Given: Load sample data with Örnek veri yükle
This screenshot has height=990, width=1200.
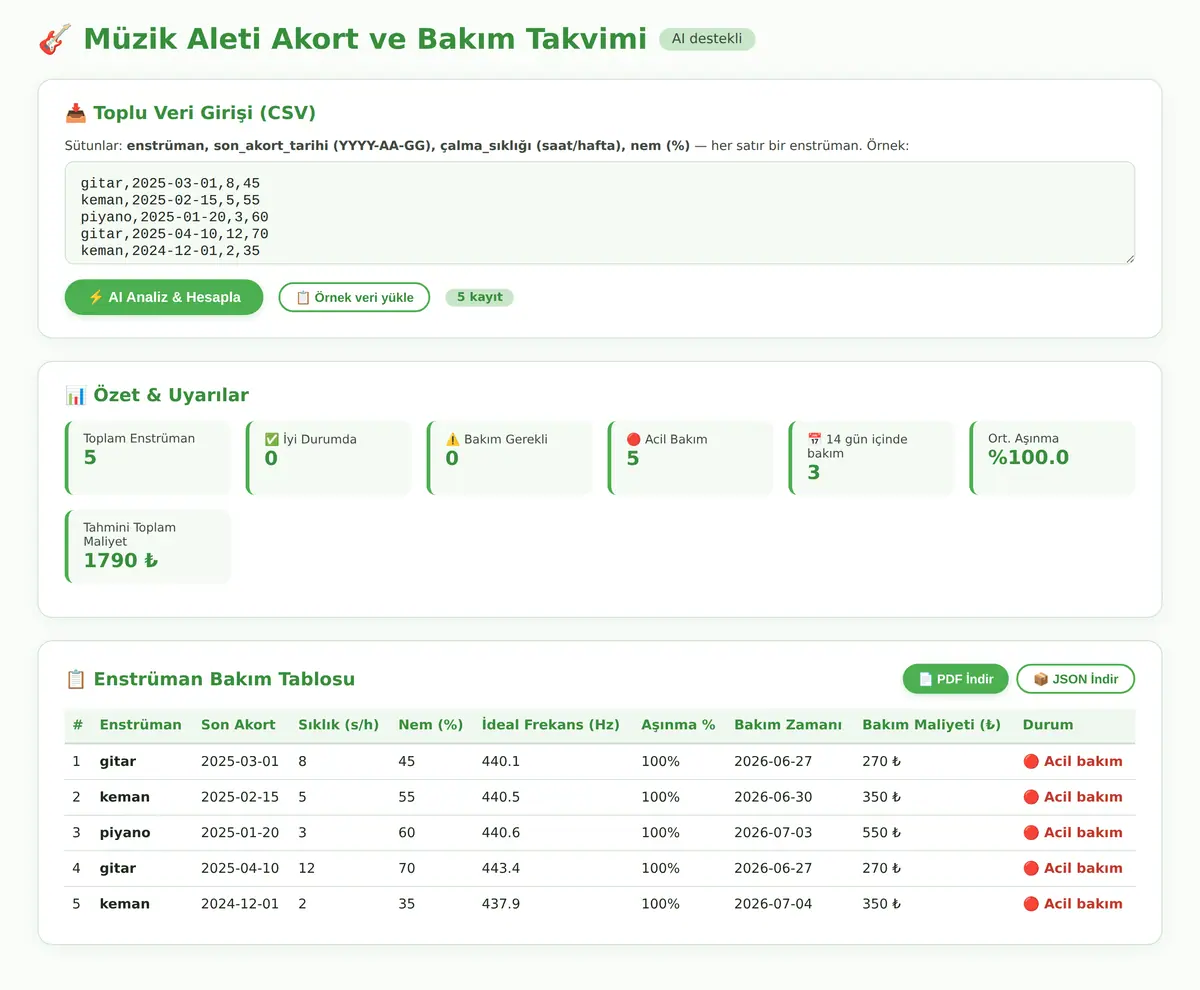Looking at the screenshot, I should pos(354,297).
